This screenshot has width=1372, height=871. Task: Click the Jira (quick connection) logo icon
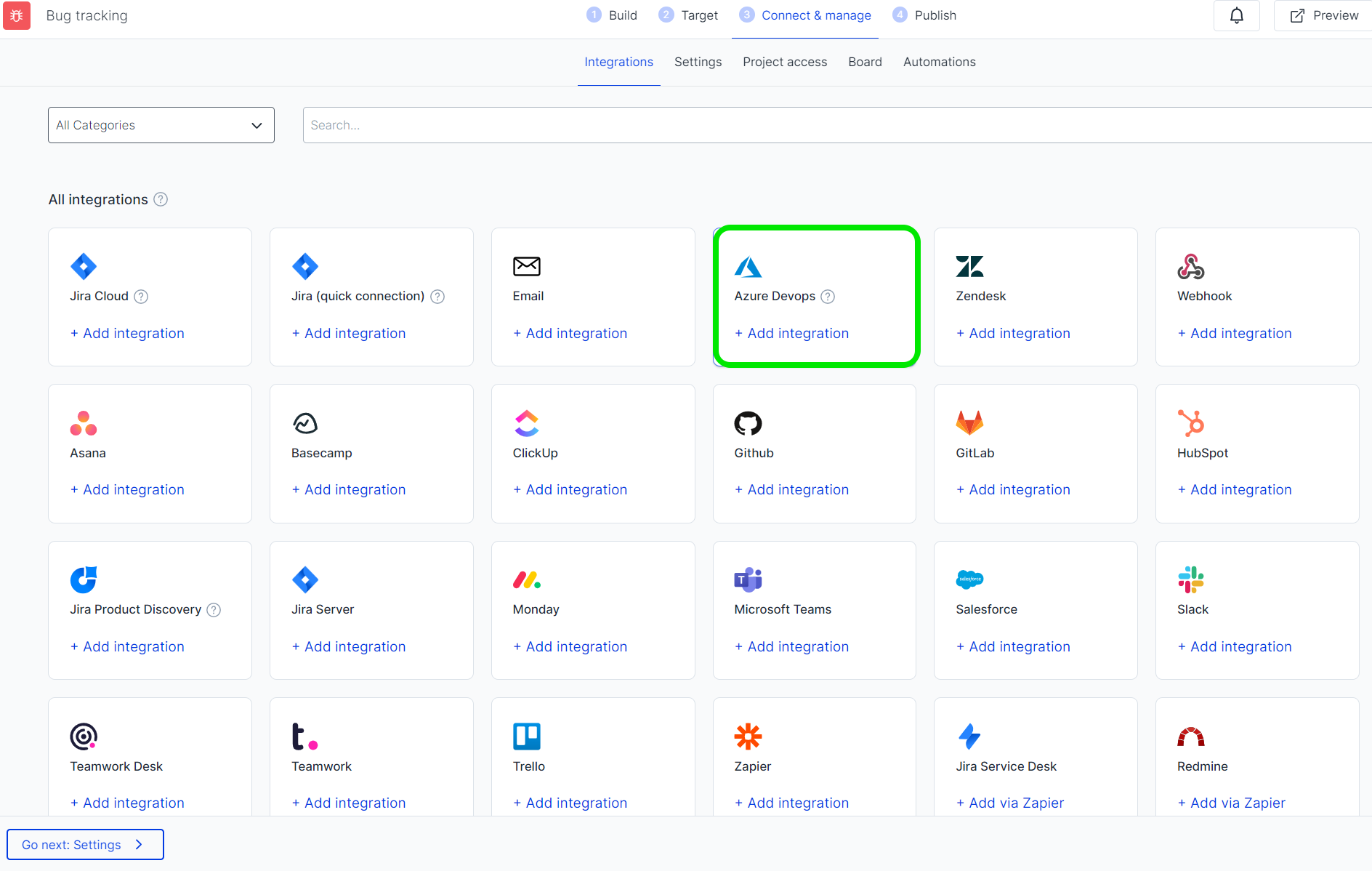tap(305, 266)
